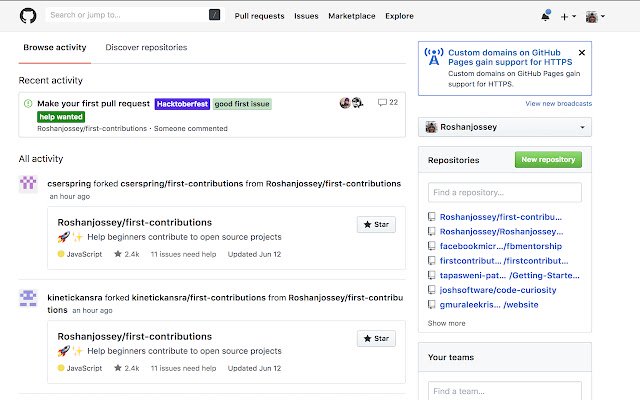Click the Roshanjossey avatar in account switcher
This screenshot has width=640, height=400.
tap(431, 127)
